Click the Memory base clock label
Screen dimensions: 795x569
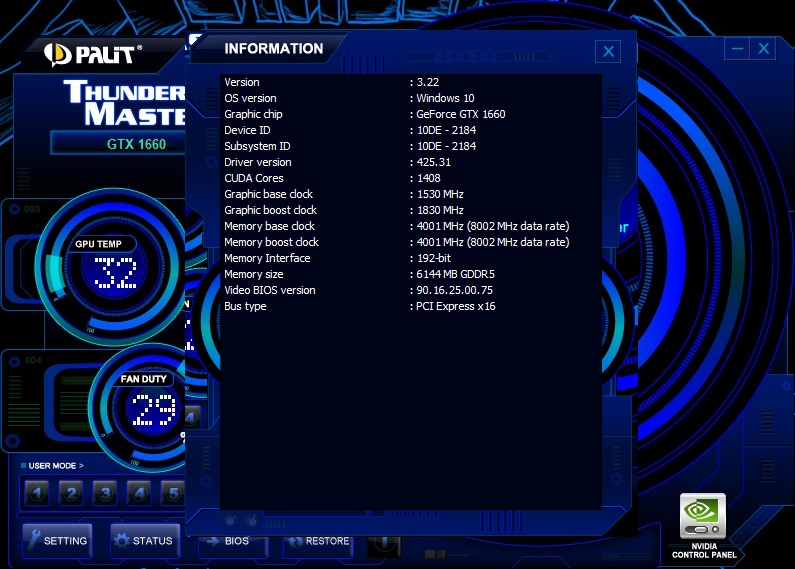pos(269,226)
